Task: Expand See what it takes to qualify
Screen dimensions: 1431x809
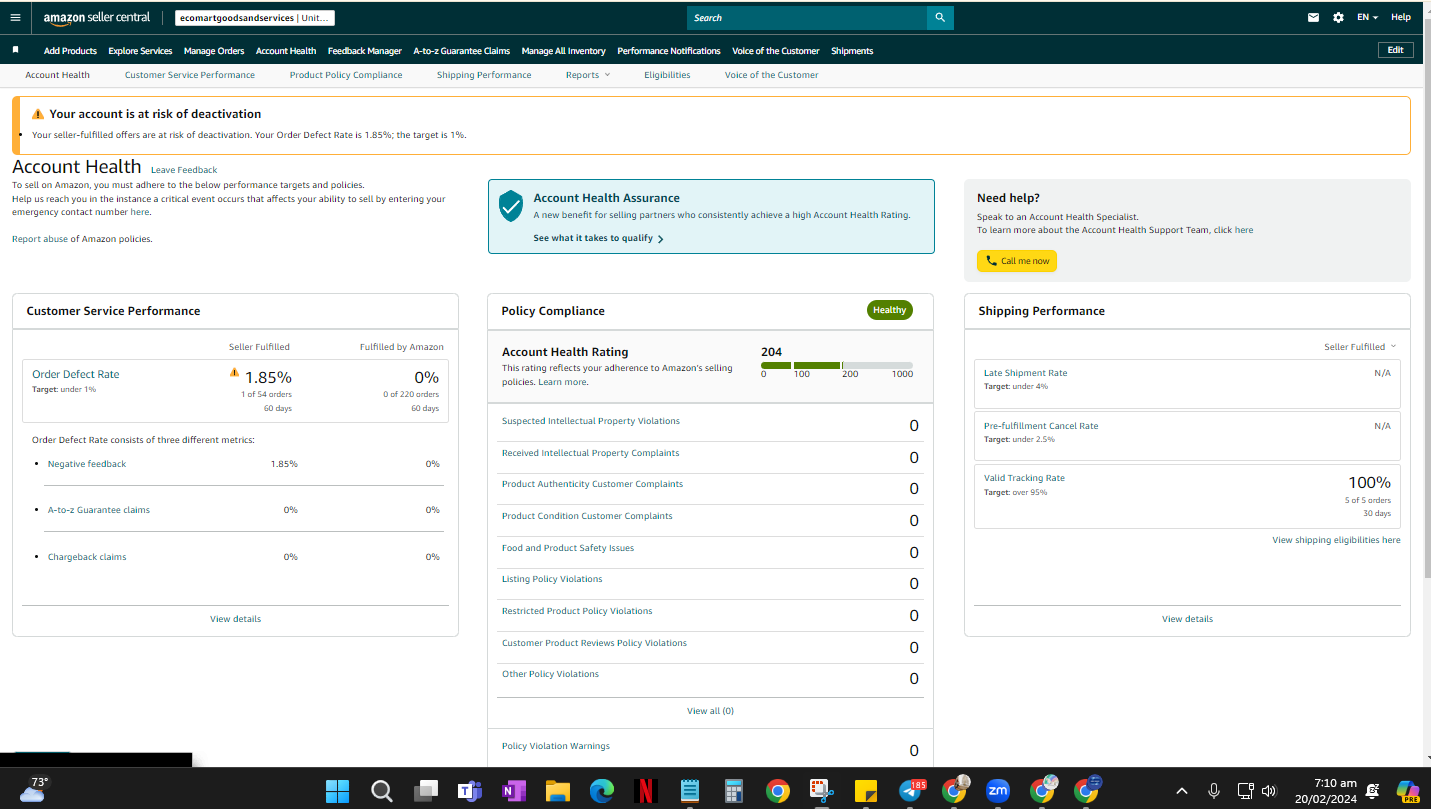Action: coord(599,238)
